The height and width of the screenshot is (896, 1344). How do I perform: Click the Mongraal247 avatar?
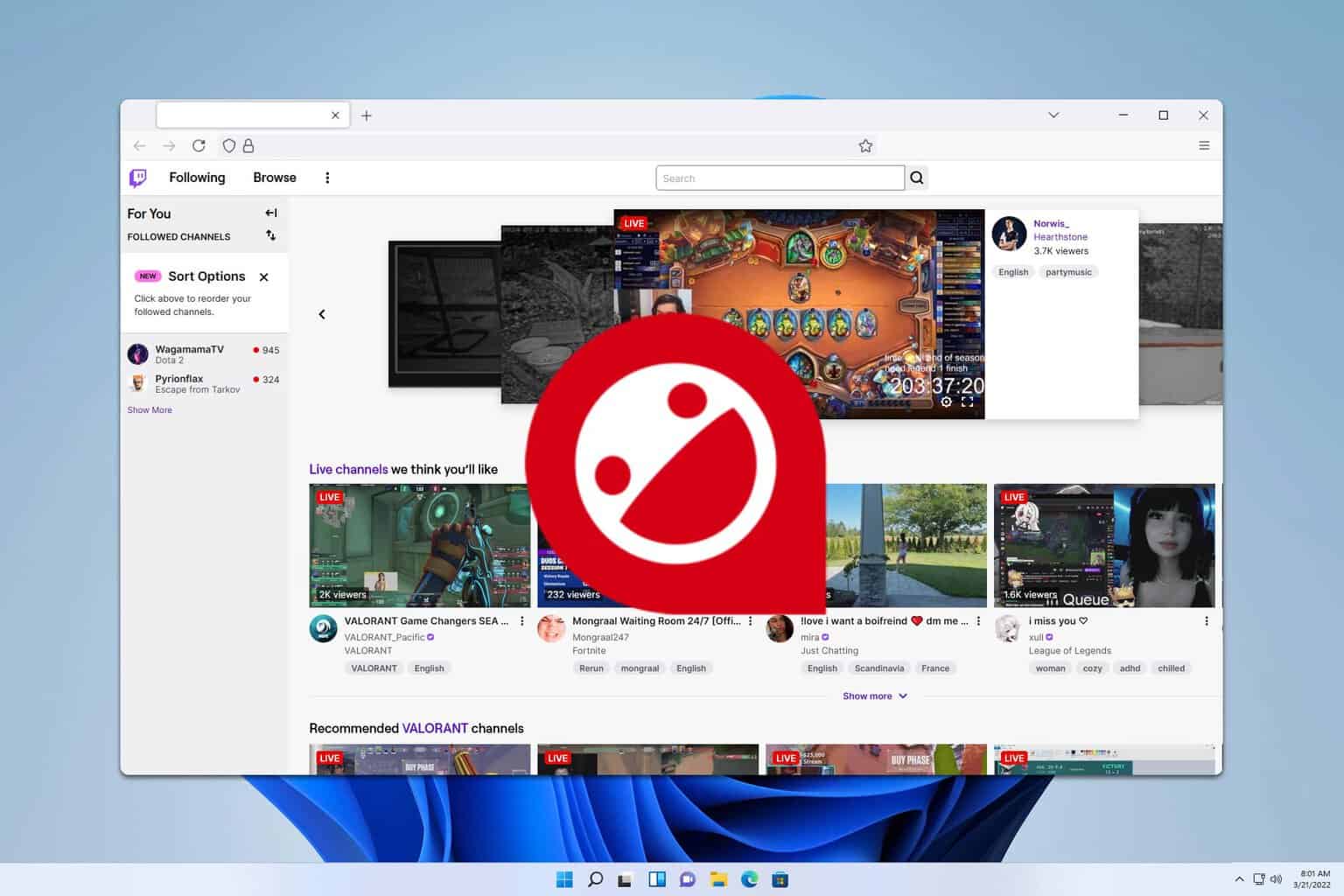pos(551,628)
